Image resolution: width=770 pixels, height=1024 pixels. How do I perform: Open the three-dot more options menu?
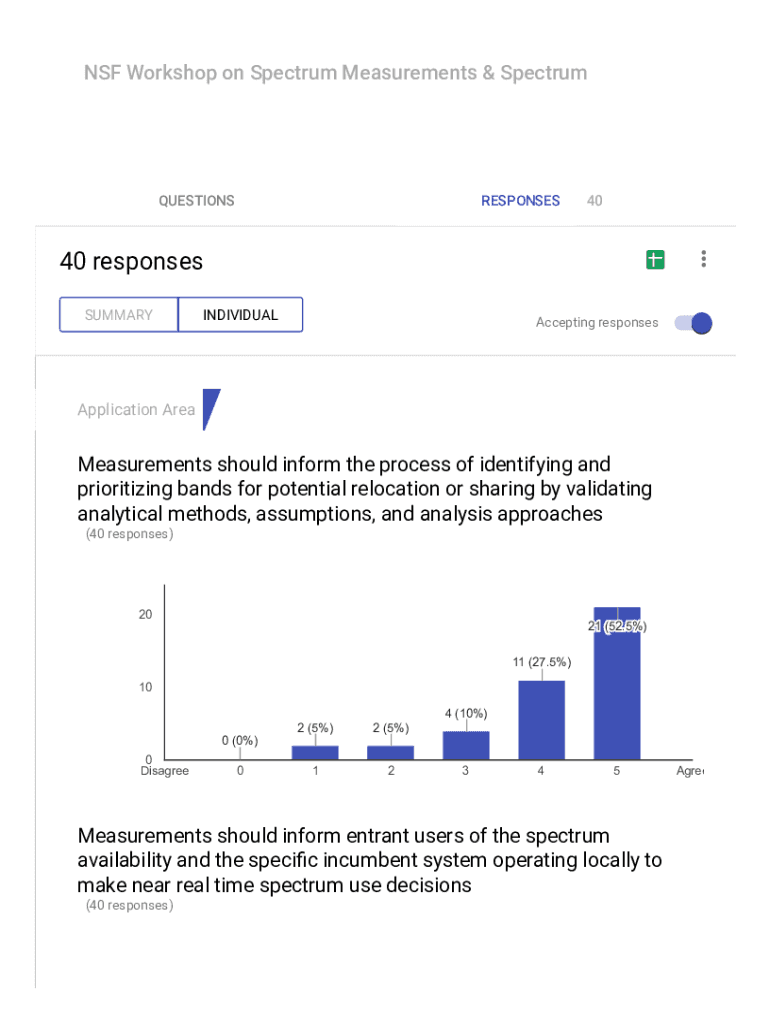click(704, 259)
